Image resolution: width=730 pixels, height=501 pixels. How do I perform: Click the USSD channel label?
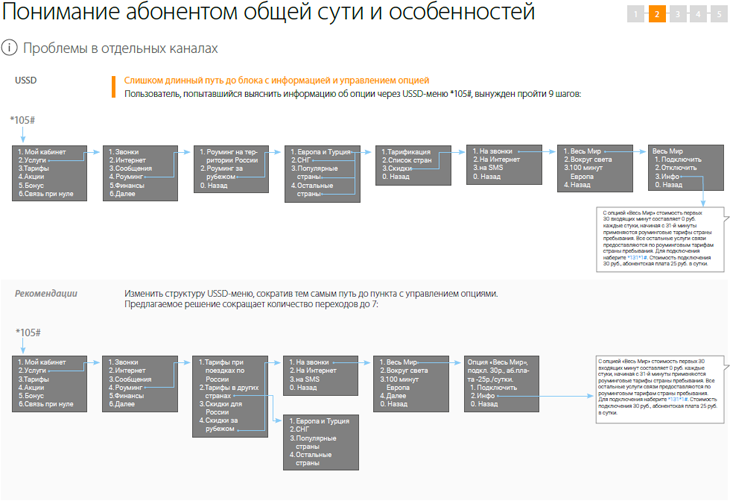(26, 80)
